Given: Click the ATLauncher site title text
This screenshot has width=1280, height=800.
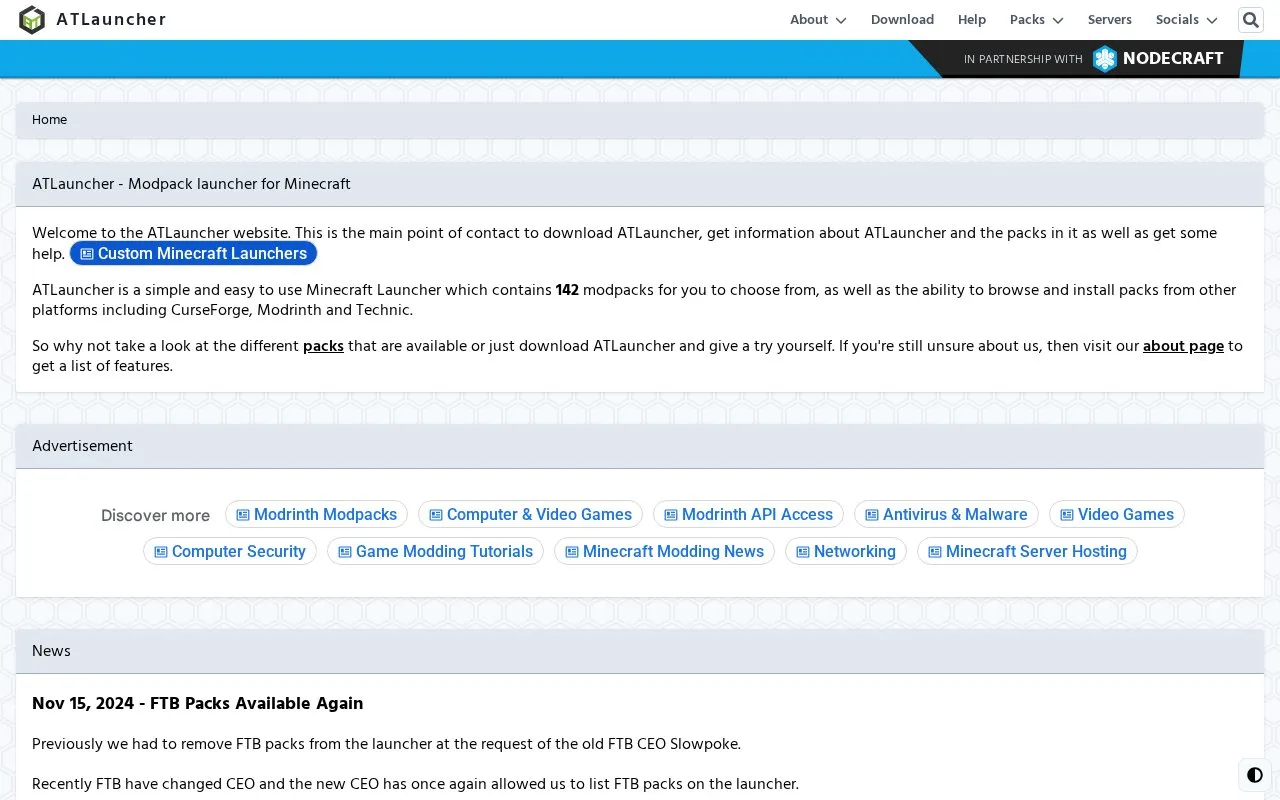Looking at the screenshot, I should click(x=111, y=20).
